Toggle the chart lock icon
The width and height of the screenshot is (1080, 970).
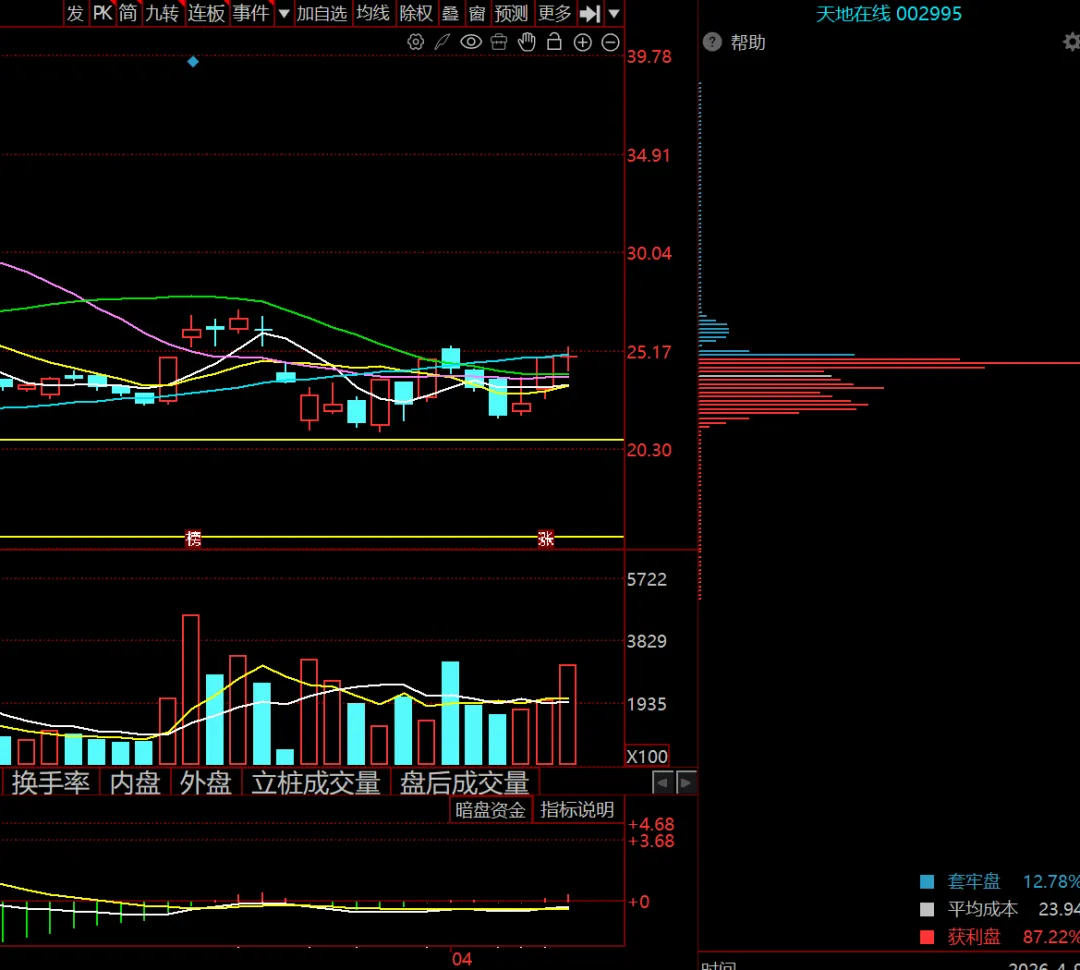tap(554, 42)
